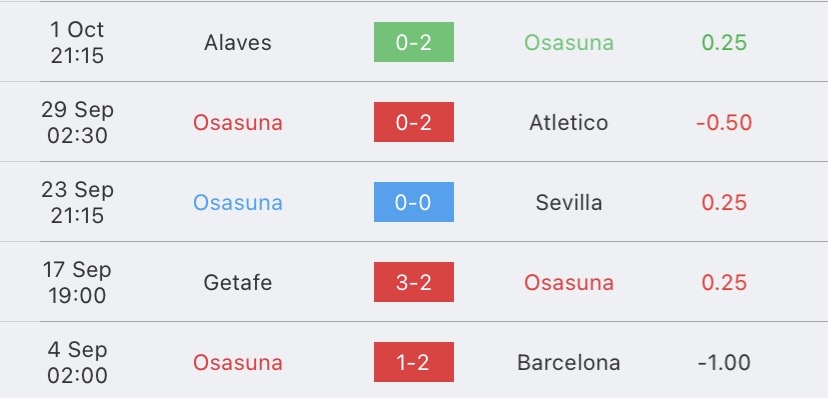Viewport: 828px width, 398px height.
Task: Click the -1.00 handicap value
Action: pos(724,363)
